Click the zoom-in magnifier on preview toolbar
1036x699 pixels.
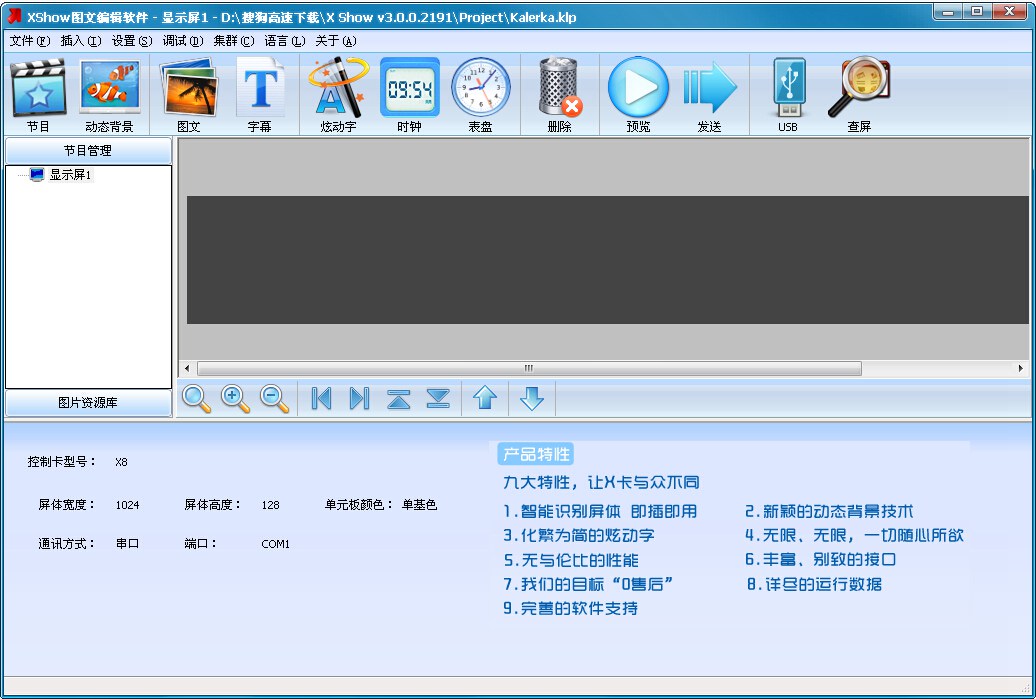coord(235,398)
